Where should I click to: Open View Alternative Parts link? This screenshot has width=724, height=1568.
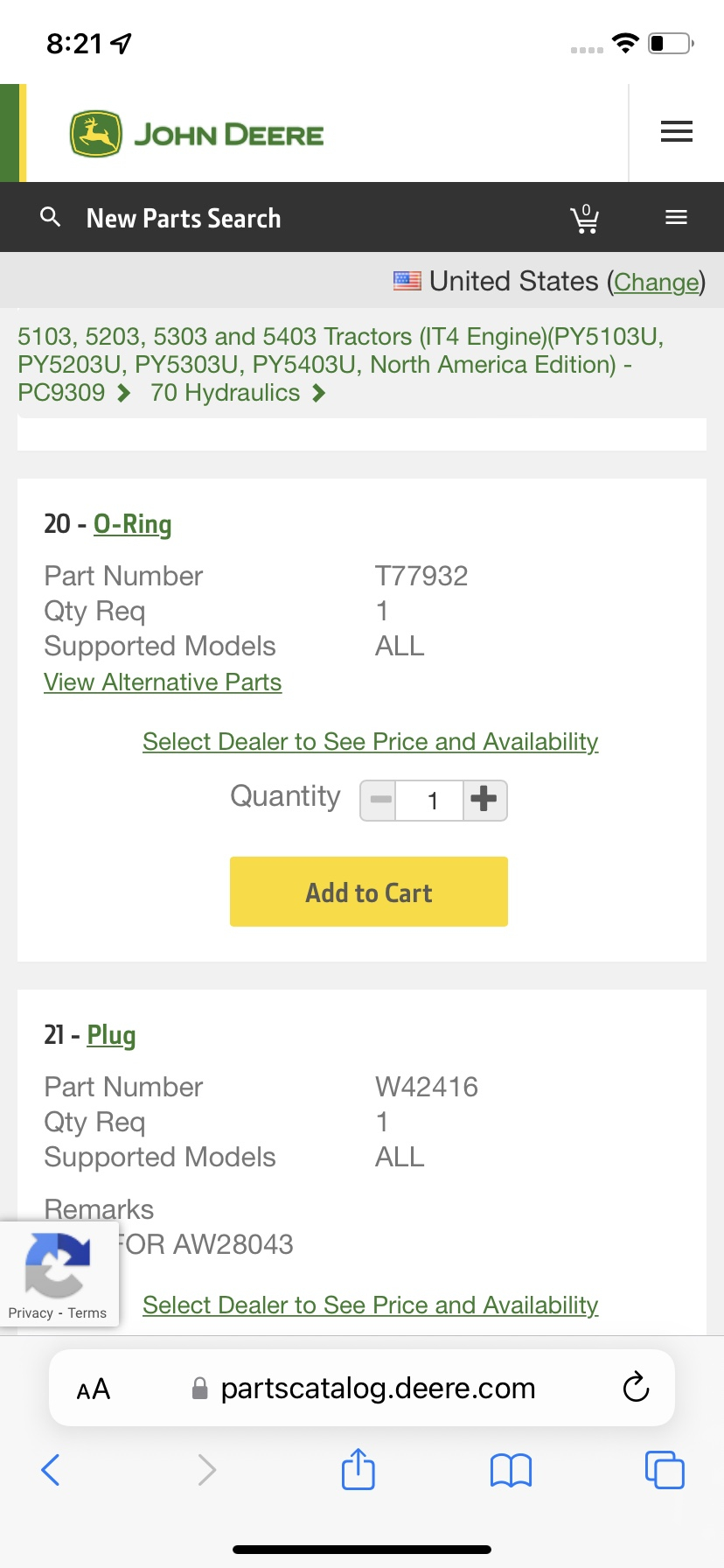tap(163, 682)
